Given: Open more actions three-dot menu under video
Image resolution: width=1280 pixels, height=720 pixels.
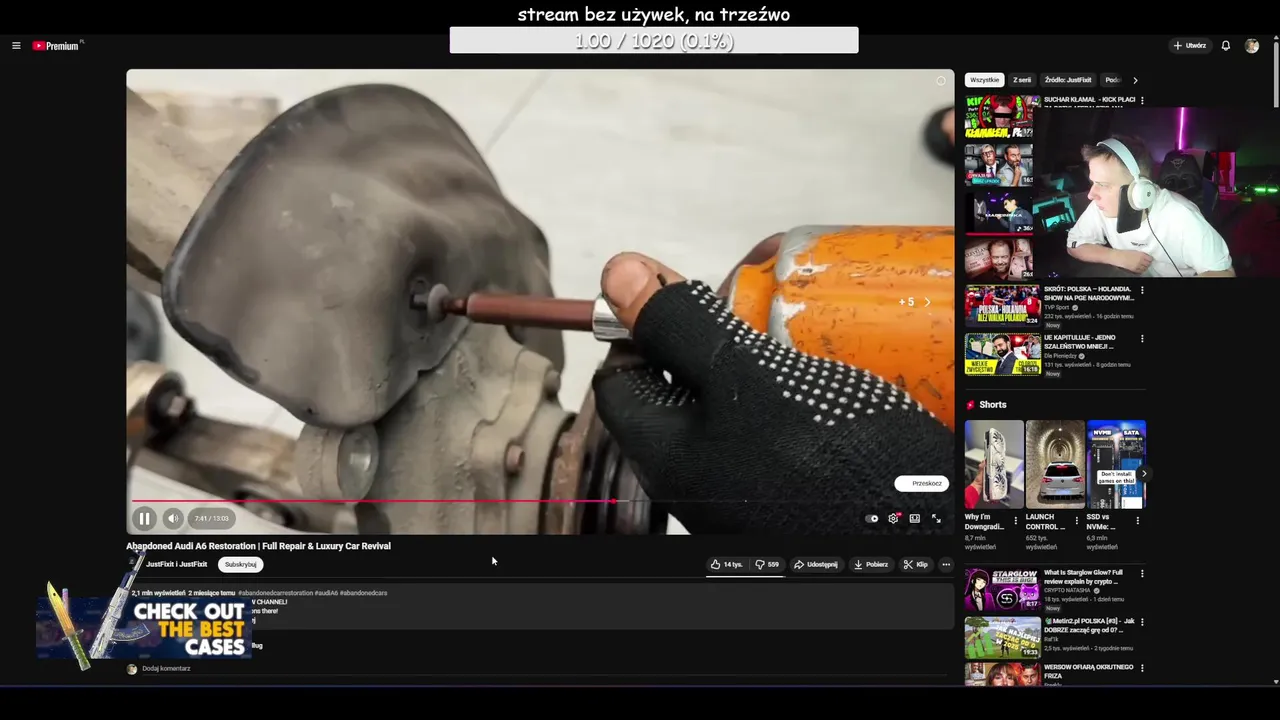Looking at the screenshot, I should click(x=946, y=564).
